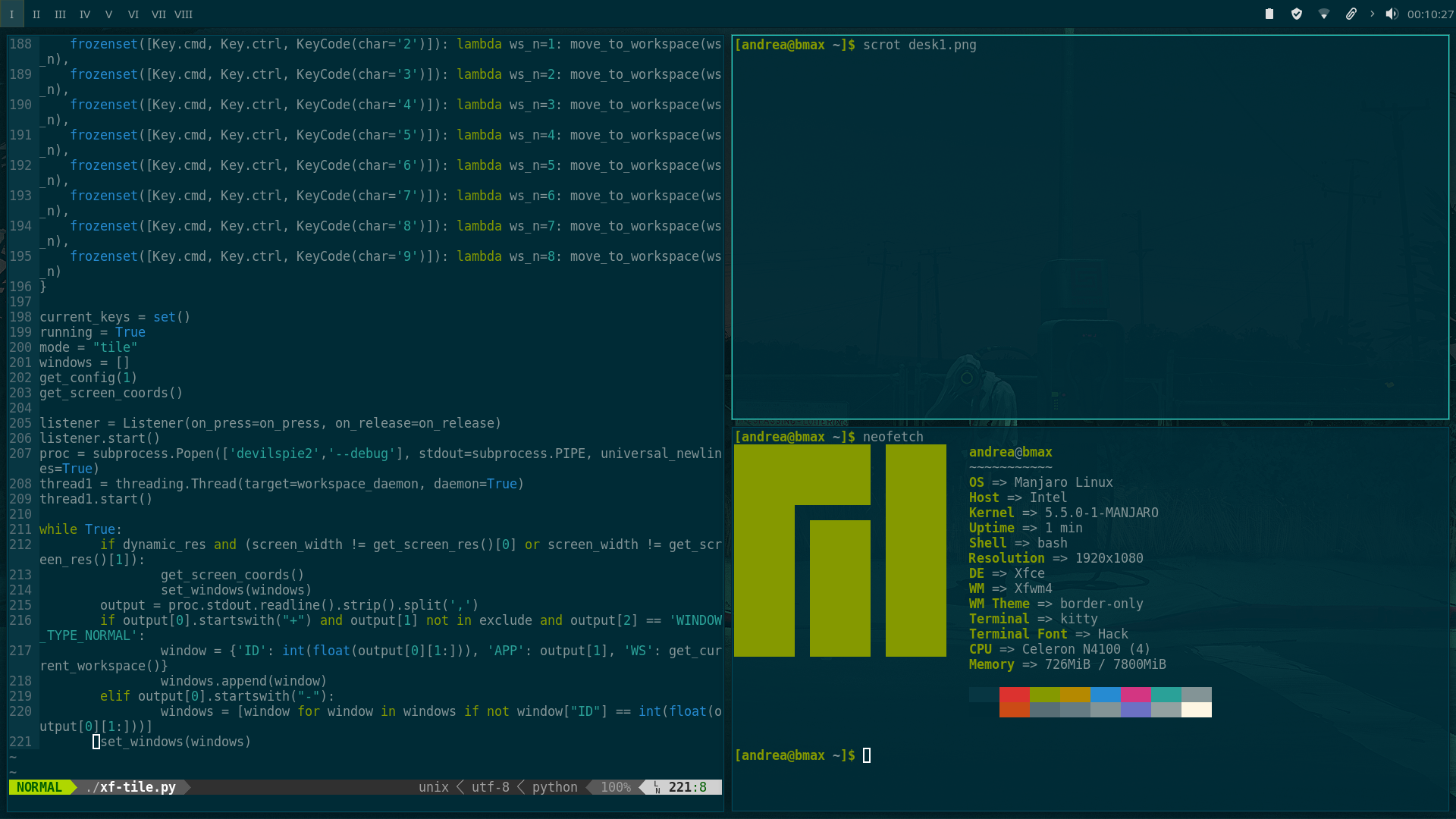Click the NORMAL mode indicator in Vim statusline
Viewport: 1456px width, 819px height.
coord(39,787)
